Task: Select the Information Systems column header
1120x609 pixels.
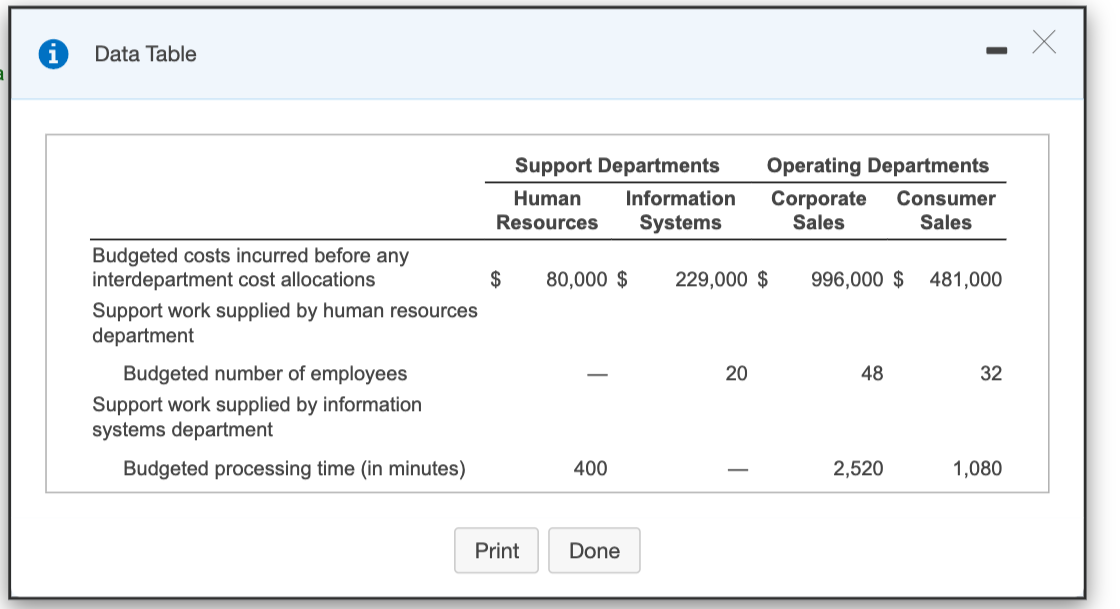Action: (680, 210)
